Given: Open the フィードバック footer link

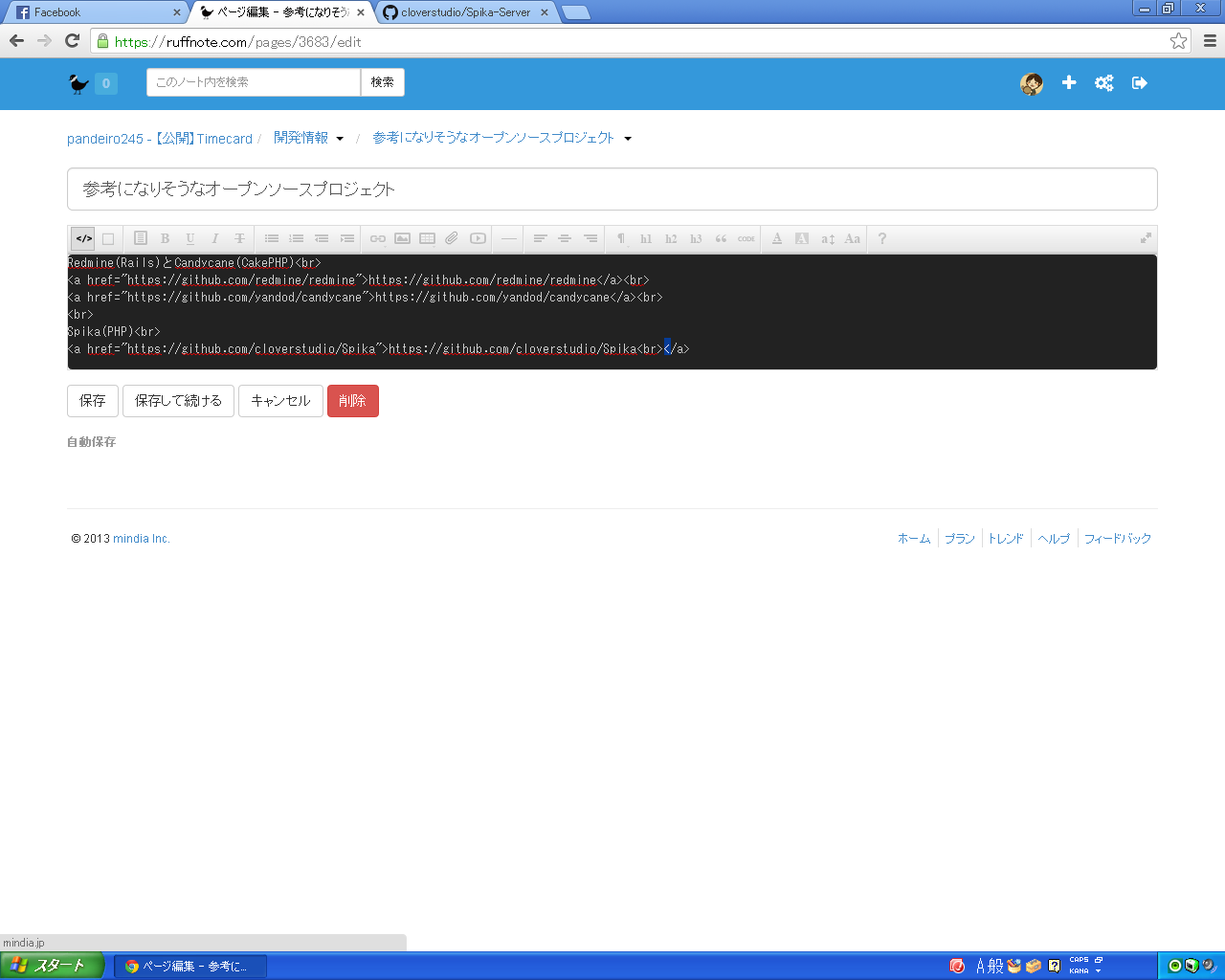Looking at the screenshot, I should point(1118,539).
